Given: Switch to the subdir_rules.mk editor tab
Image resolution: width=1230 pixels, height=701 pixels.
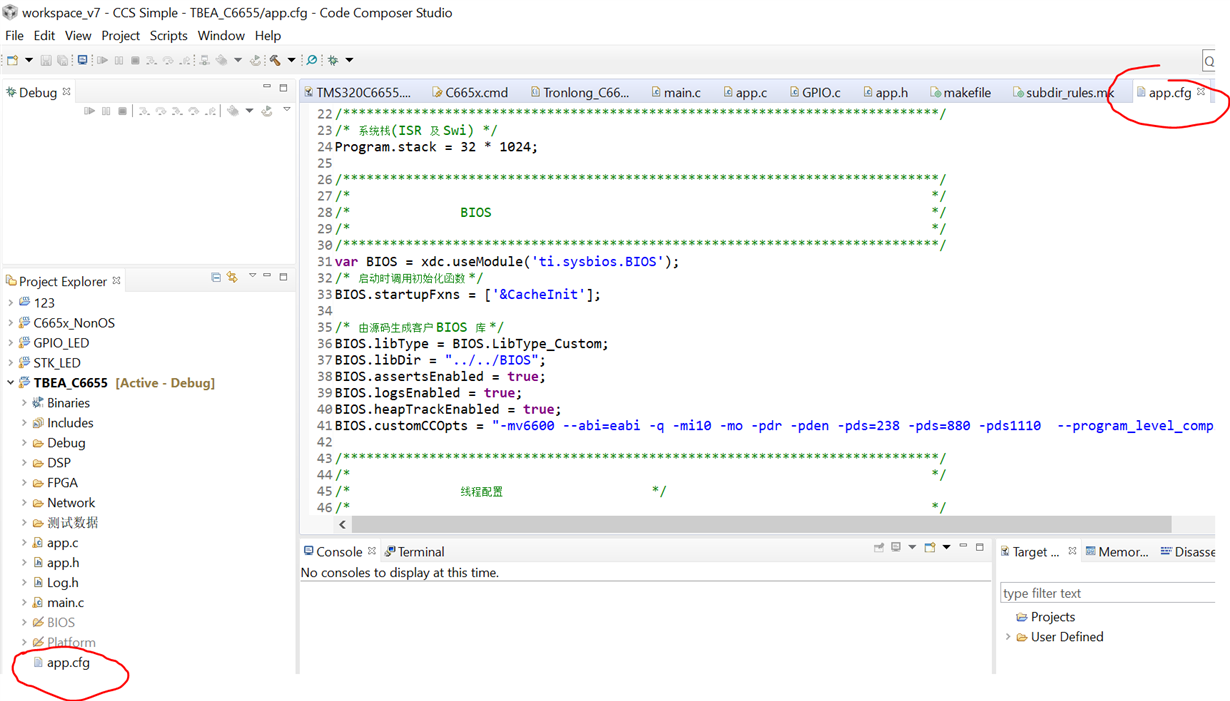Looking at the screenshot, I should tap(1062, 92).
